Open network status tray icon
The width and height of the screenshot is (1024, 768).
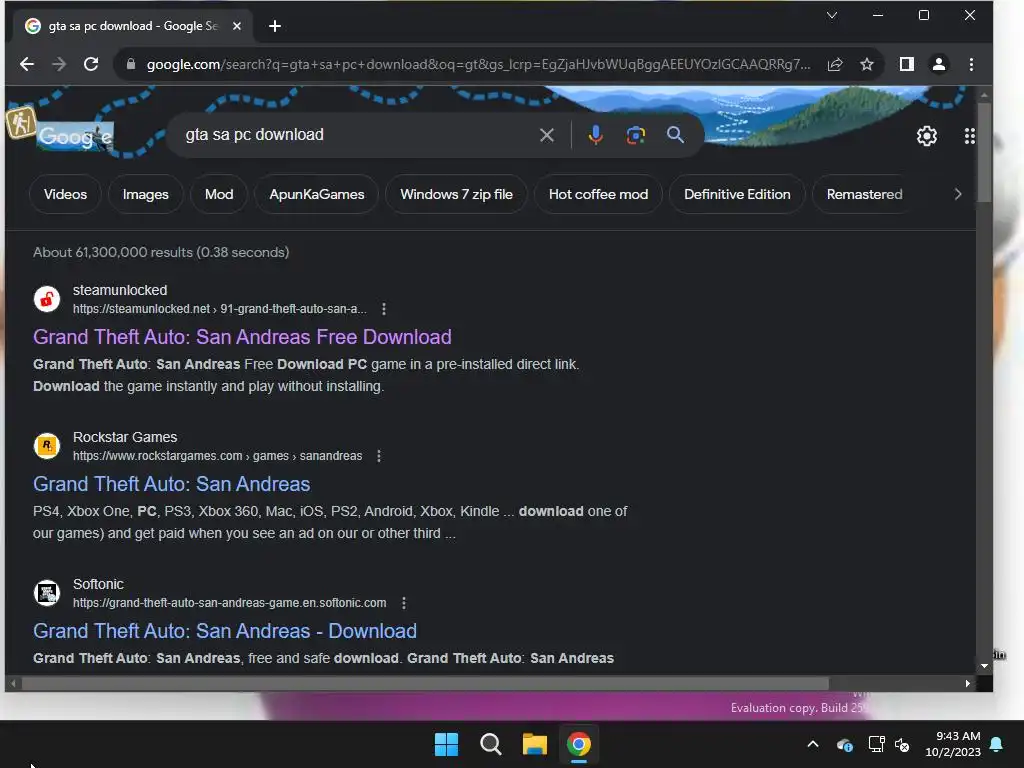click(x=876, y=744)
